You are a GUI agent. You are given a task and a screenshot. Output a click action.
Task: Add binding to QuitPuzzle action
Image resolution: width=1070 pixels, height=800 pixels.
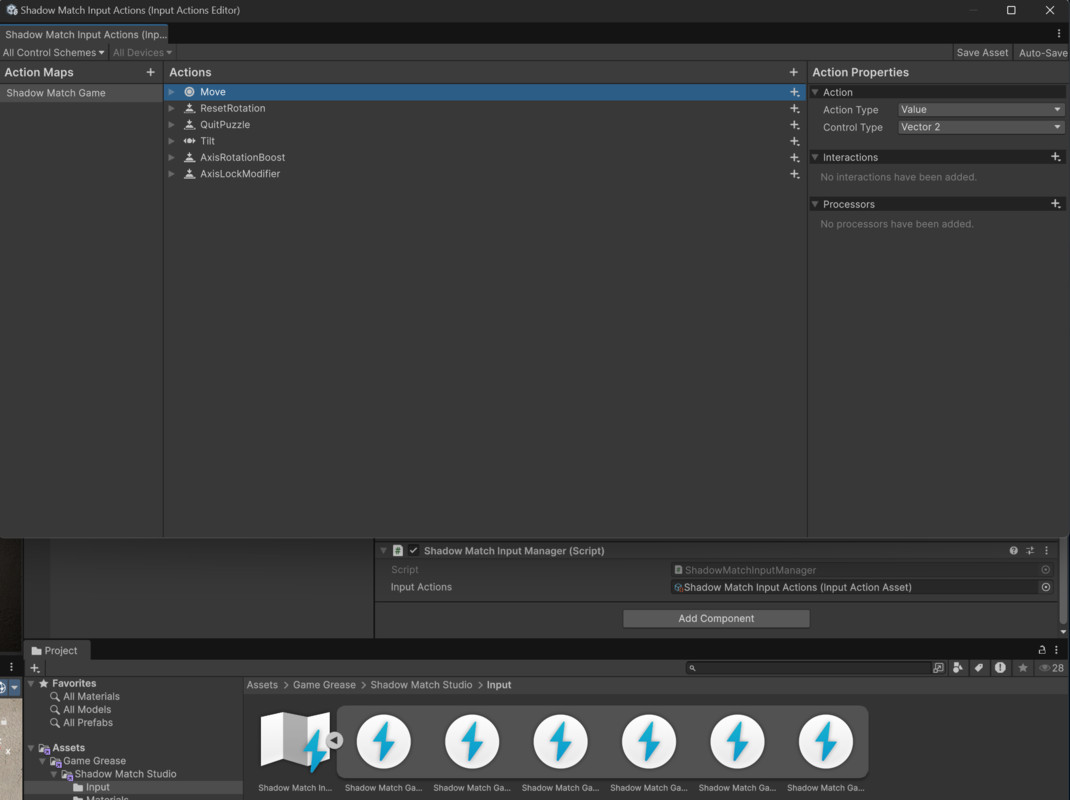[x=794, y=125]
